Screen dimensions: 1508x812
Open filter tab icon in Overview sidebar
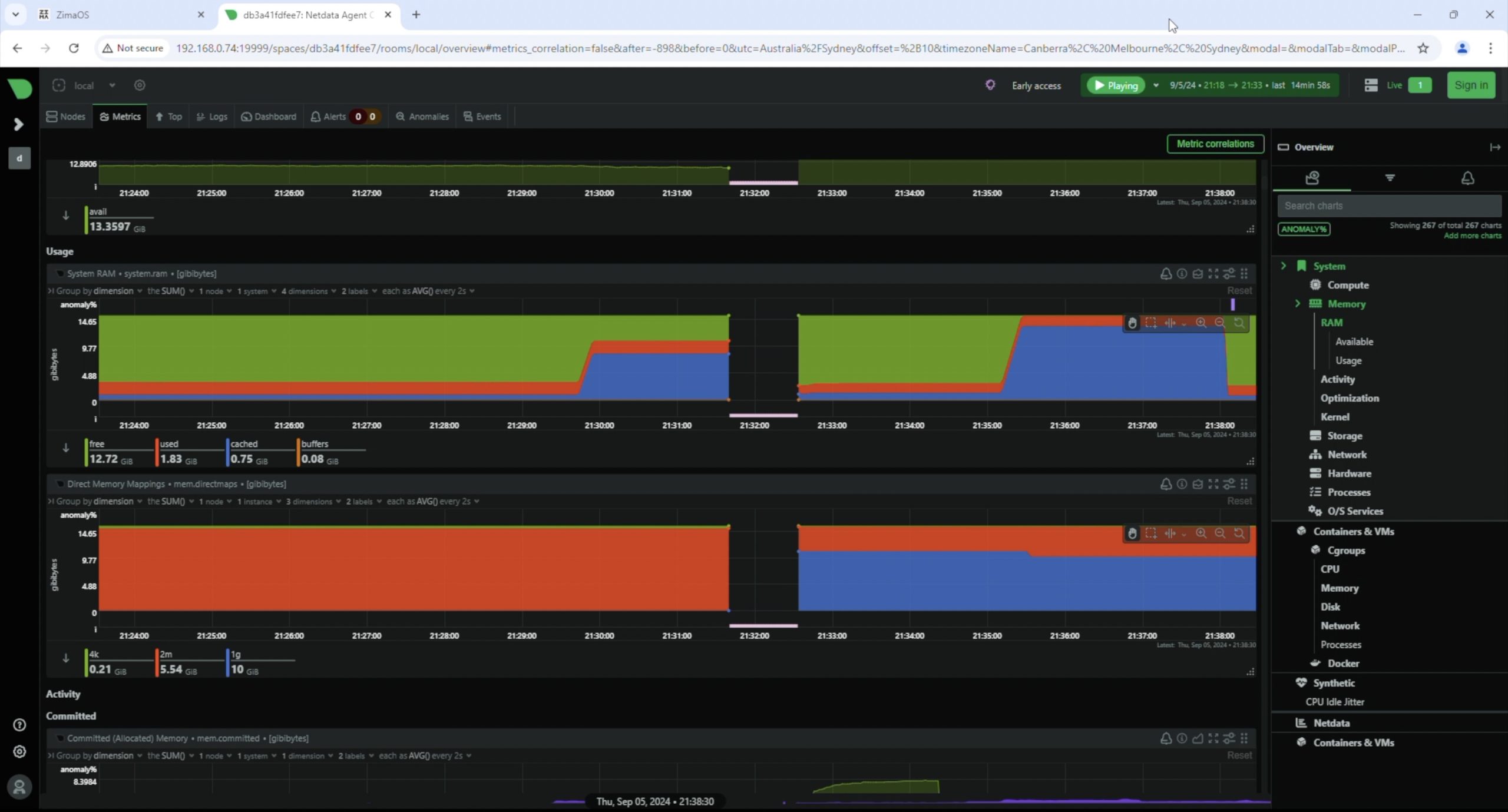click(x=1390, y=178)
